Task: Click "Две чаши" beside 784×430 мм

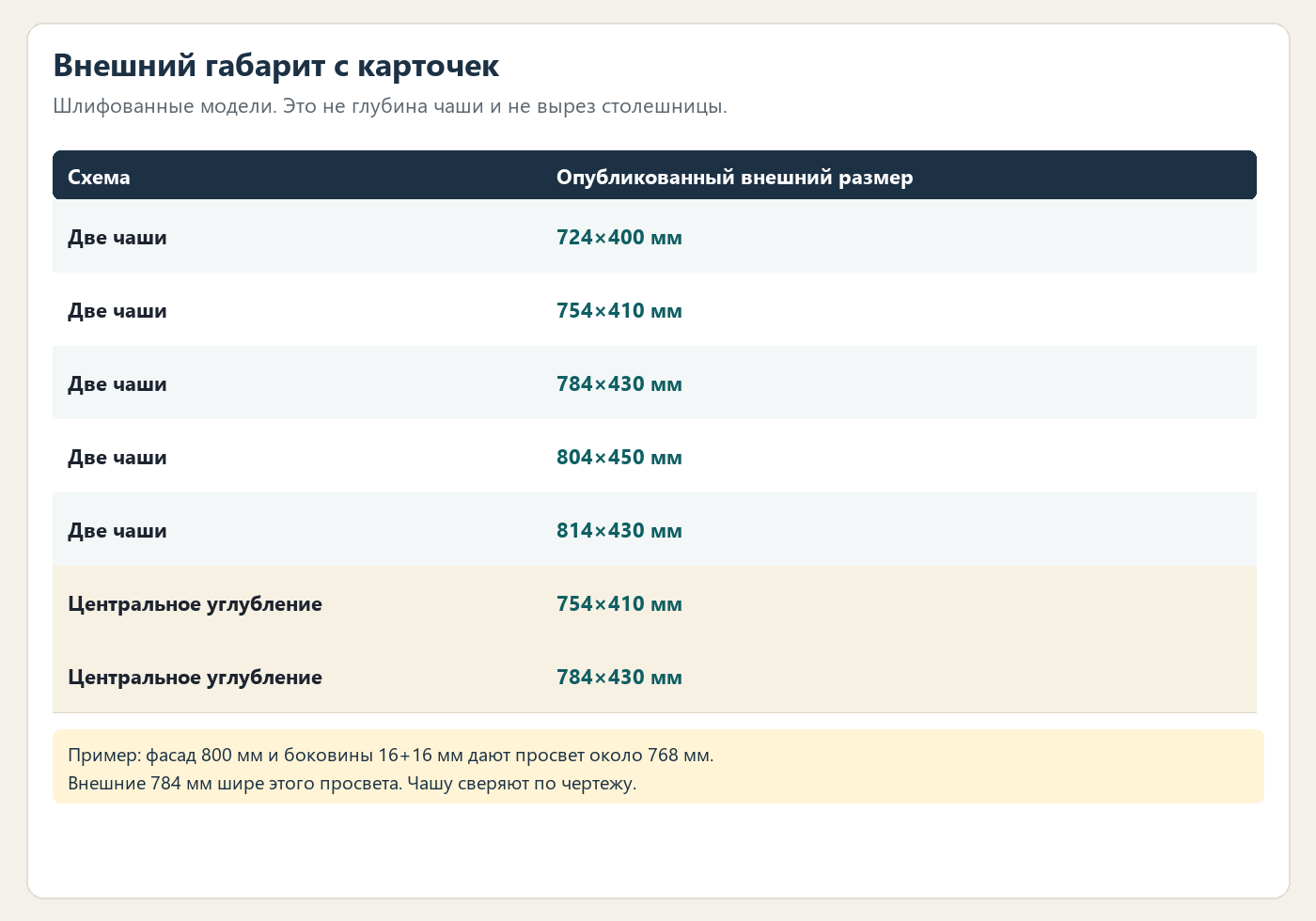Action: tap(117, 384)
